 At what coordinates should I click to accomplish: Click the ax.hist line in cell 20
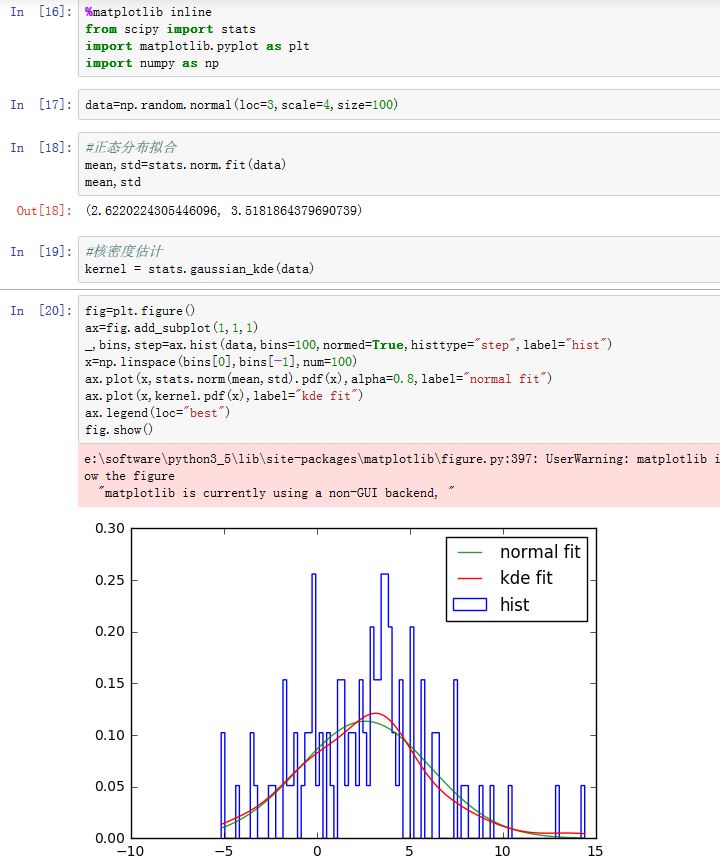[x=348, y=344]
